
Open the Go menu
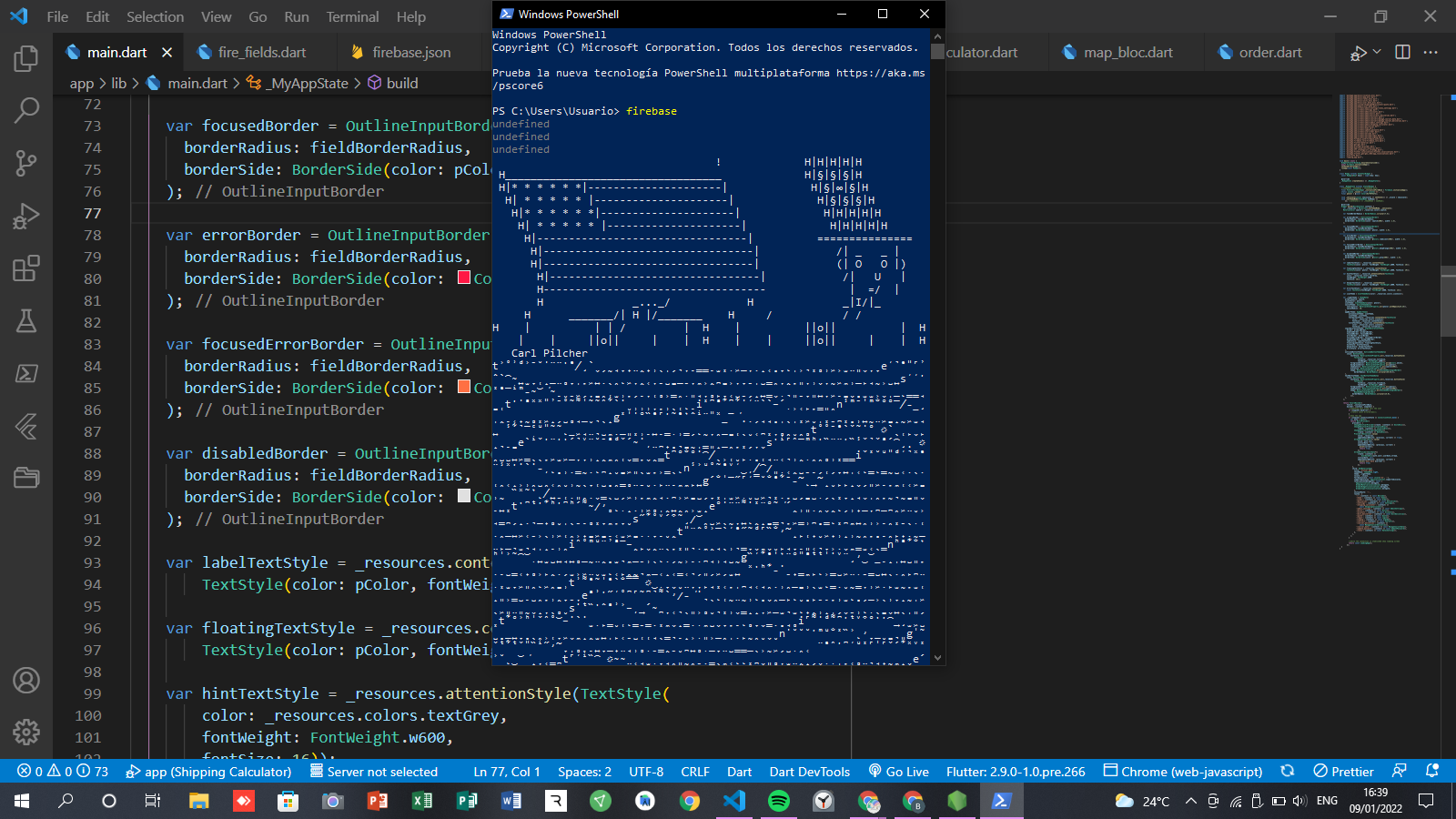pyautogui.click(x=258, y=16)
